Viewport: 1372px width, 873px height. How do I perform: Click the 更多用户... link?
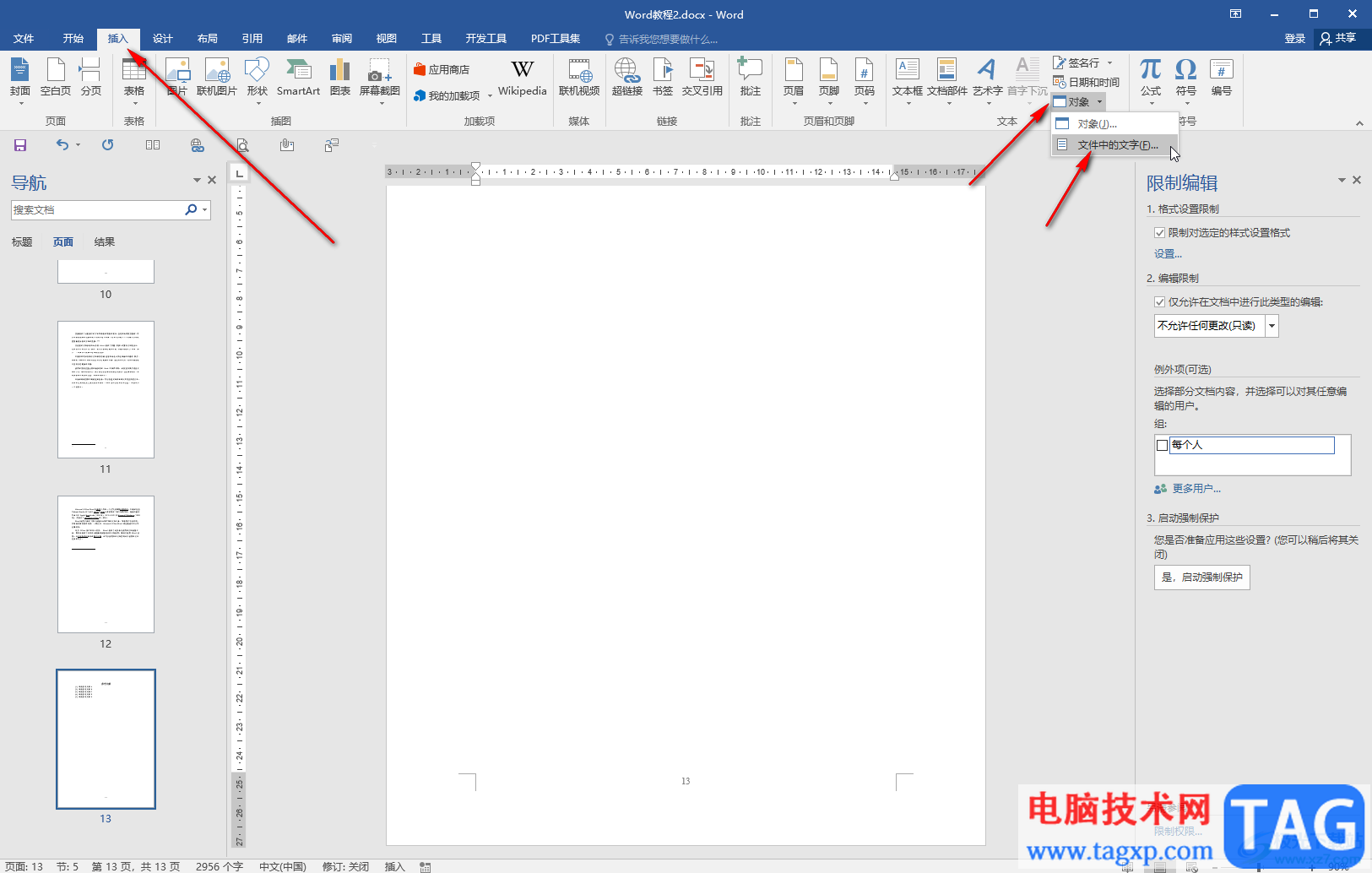point(1196,489)
